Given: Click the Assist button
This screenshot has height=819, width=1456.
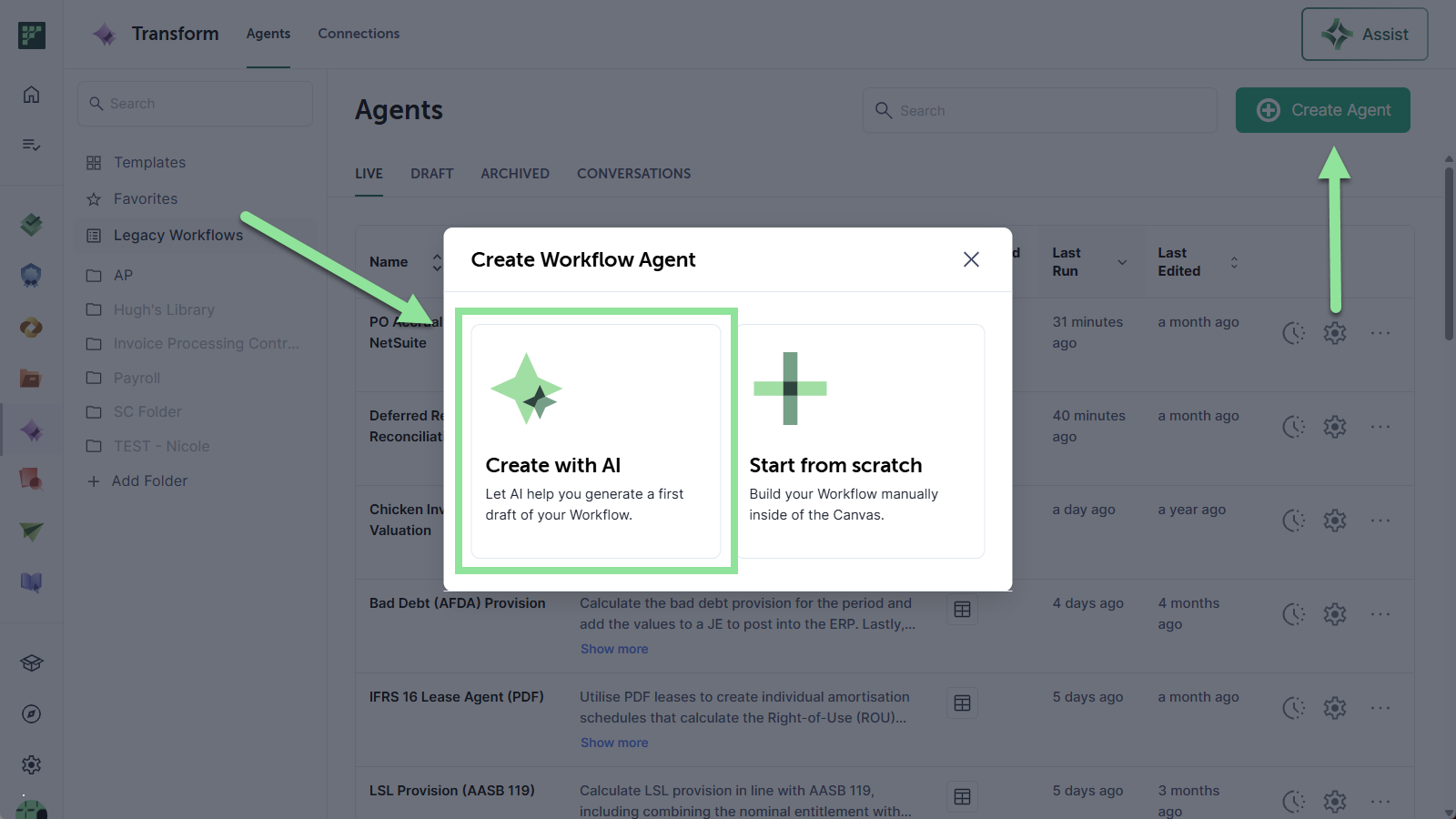Looking at the screenshot, I should pyautogui.click(x=1364, y=35).
